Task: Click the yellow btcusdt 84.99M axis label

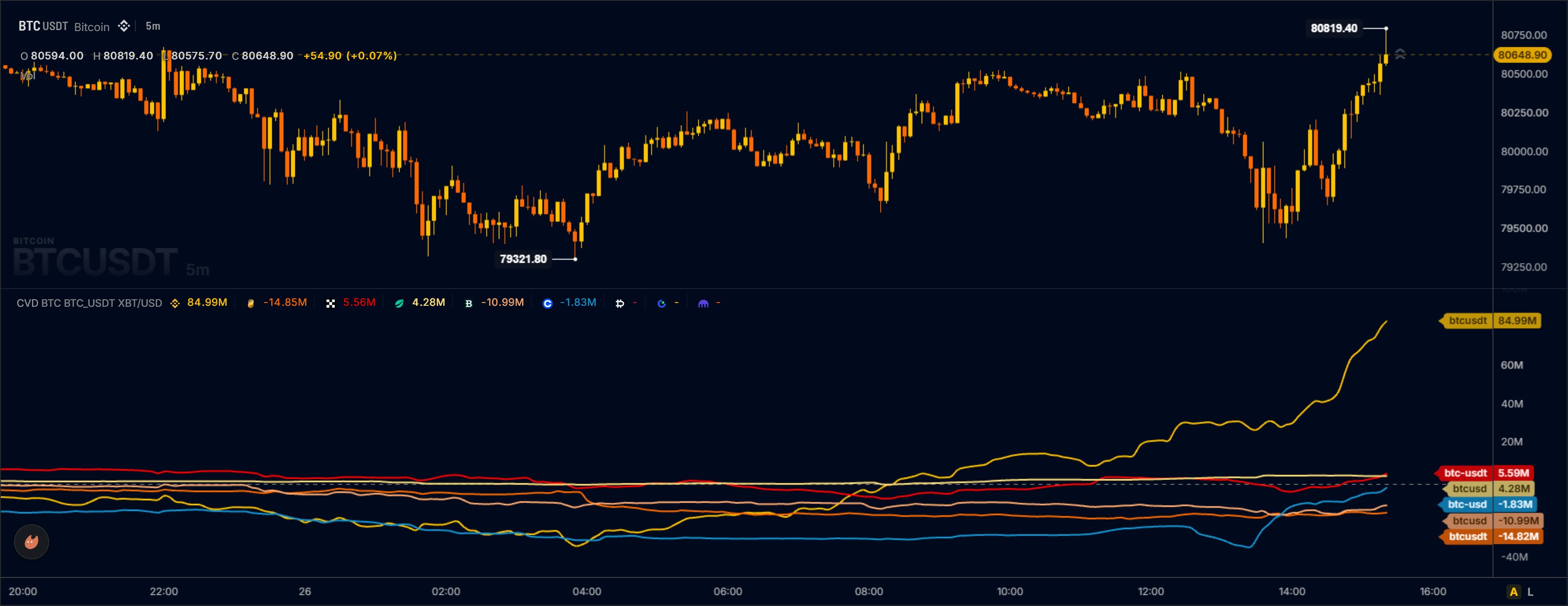Action: (x=1490, y=321)
